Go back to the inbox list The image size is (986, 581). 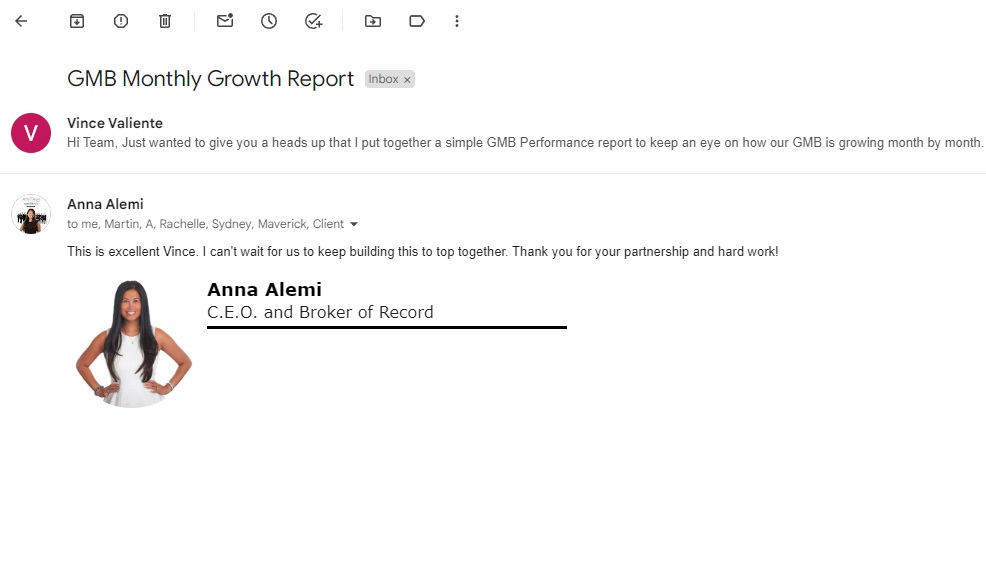[21, 21]
